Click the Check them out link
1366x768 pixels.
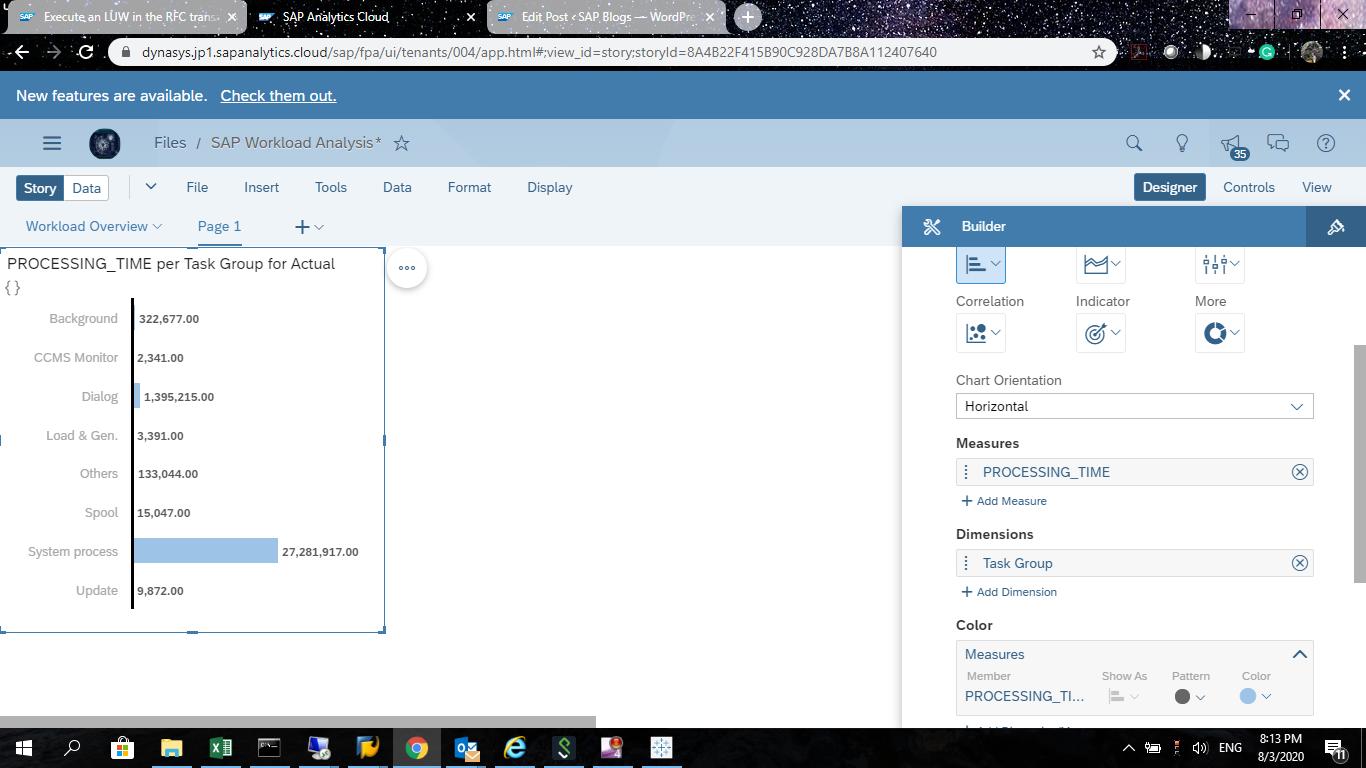click(278, 96)
